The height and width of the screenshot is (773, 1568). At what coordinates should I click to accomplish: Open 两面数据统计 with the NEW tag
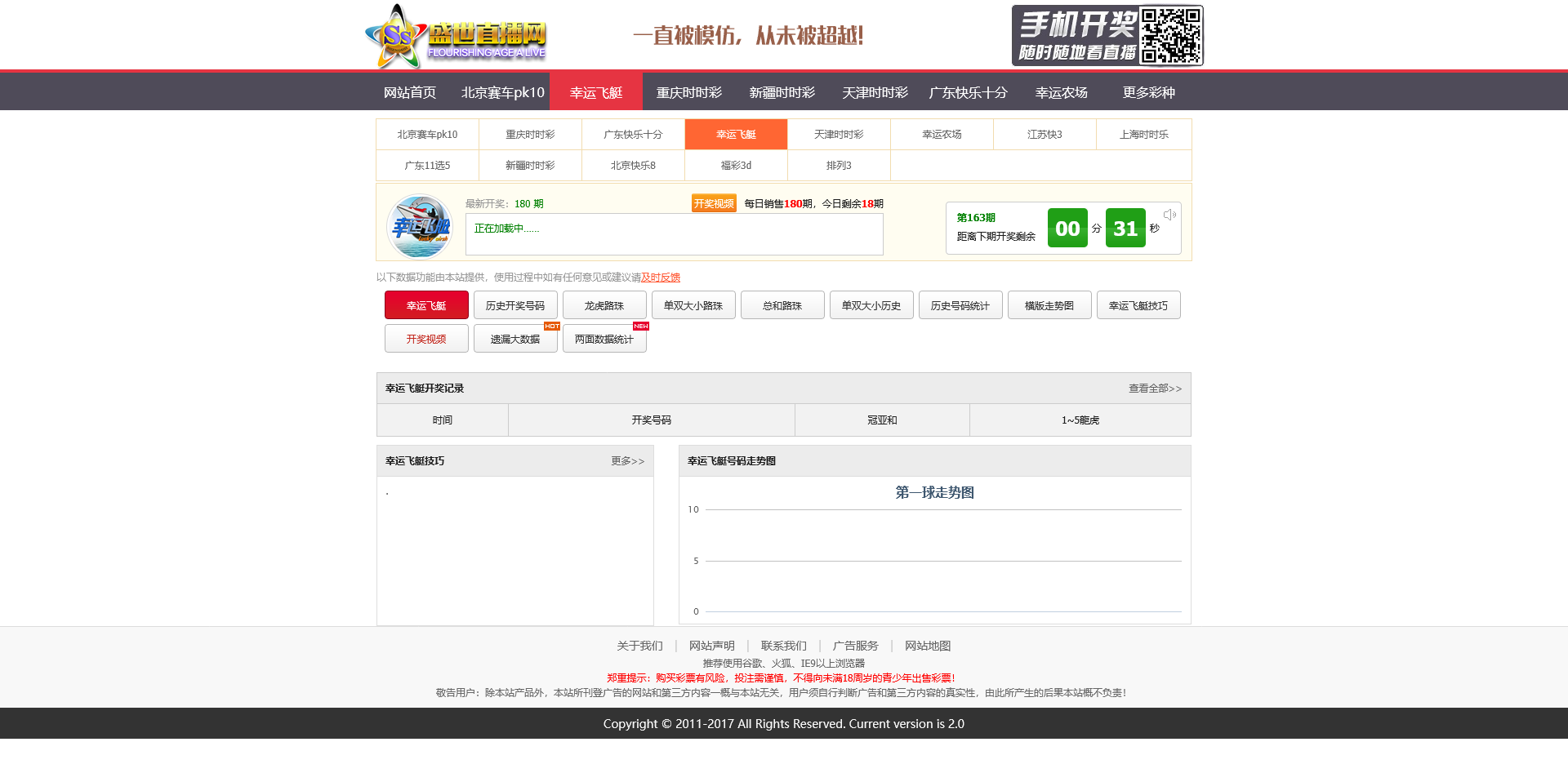pos(604,340)
